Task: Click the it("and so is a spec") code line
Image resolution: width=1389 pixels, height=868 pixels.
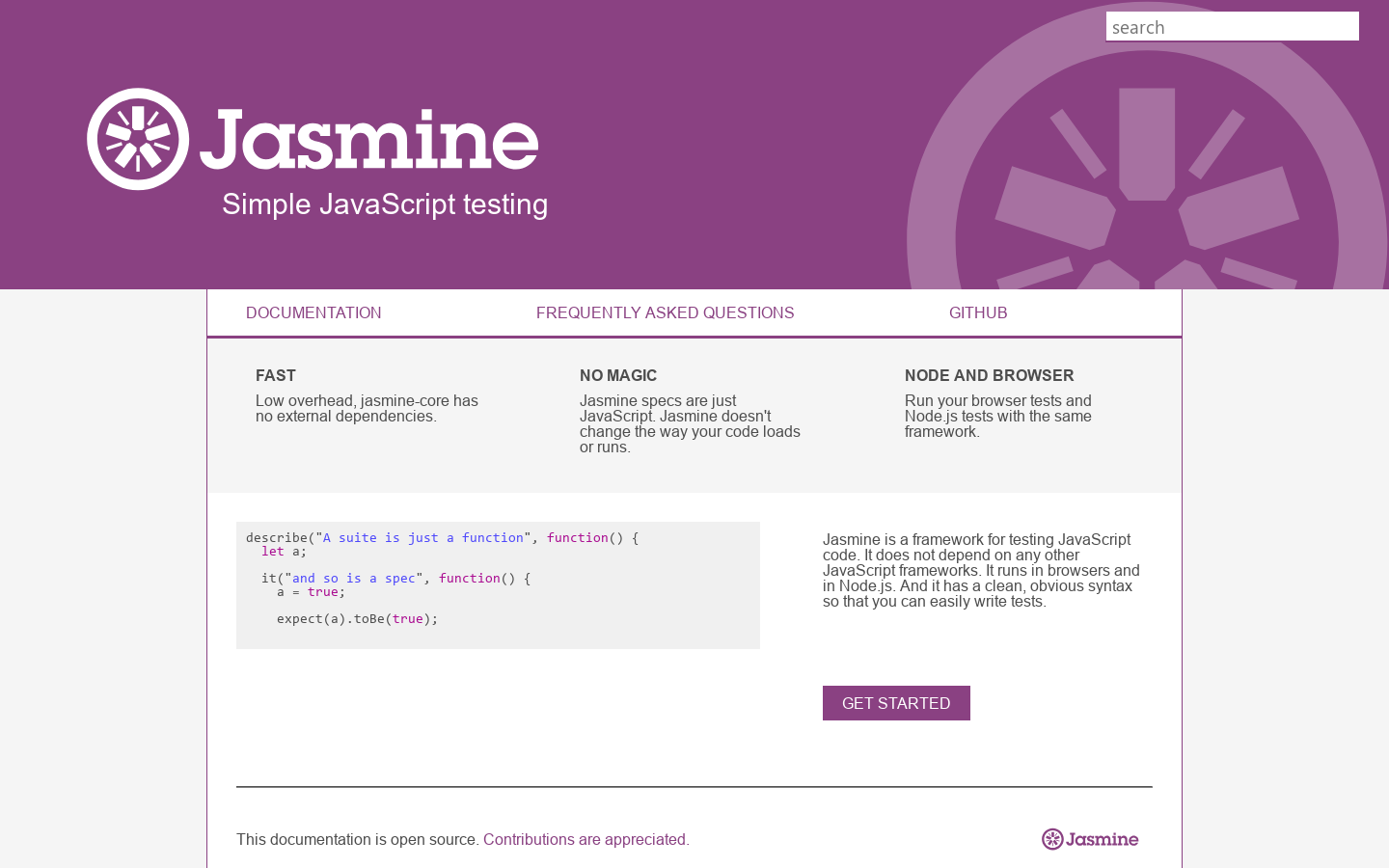Action: point(395,578)
